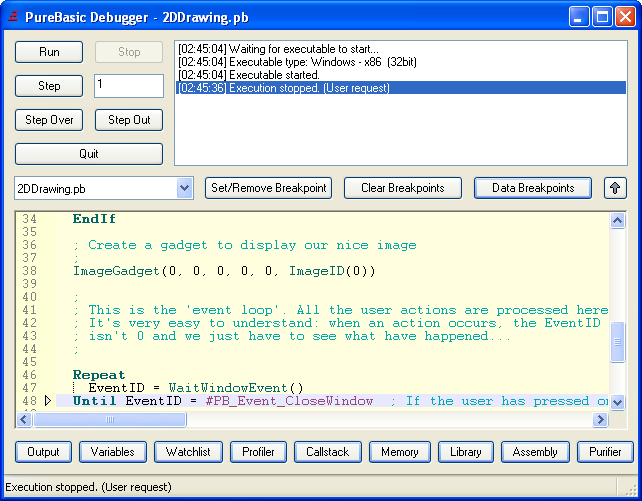
Task: Click the comment starting 'isn't 0 and we just'
Action: [292, 336]
